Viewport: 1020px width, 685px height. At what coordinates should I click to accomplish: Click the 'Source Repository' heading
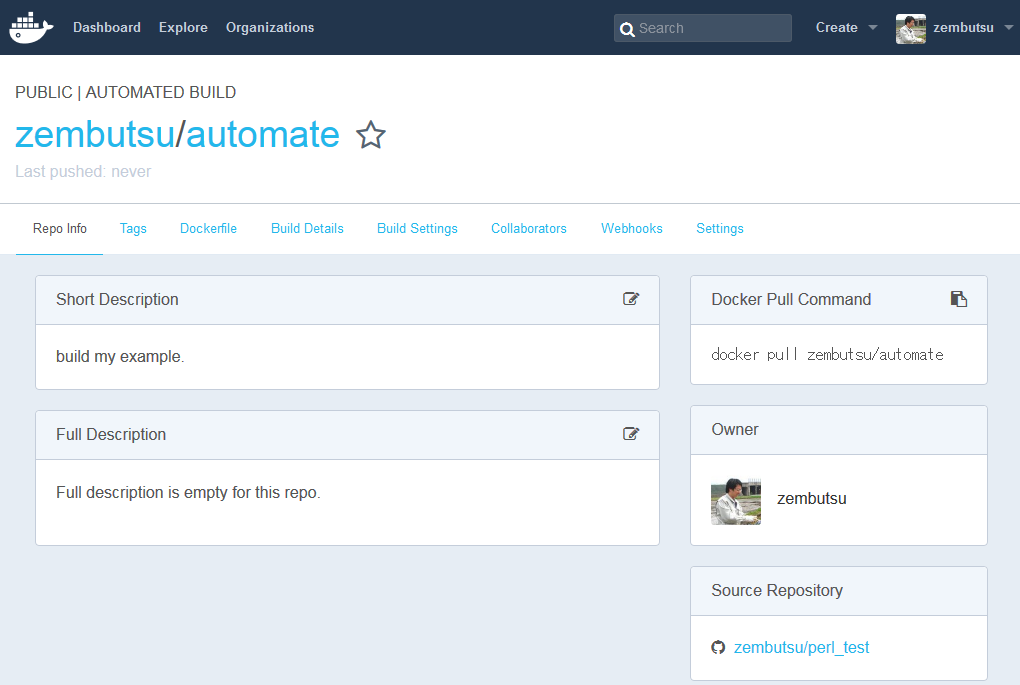[x=777, y=590]
